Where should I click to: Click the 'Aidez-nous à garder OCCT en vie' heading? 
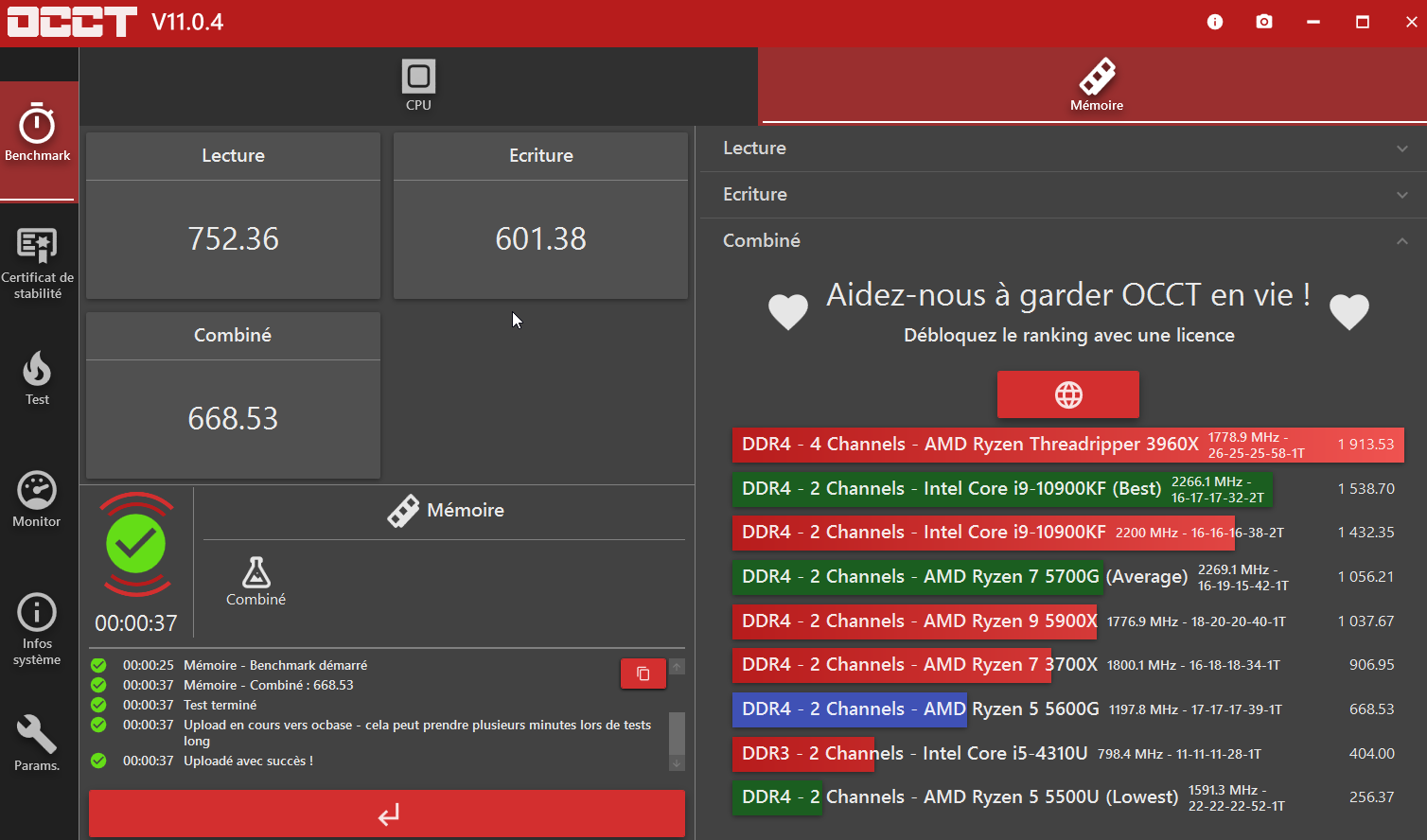[x=1068, y=295]
